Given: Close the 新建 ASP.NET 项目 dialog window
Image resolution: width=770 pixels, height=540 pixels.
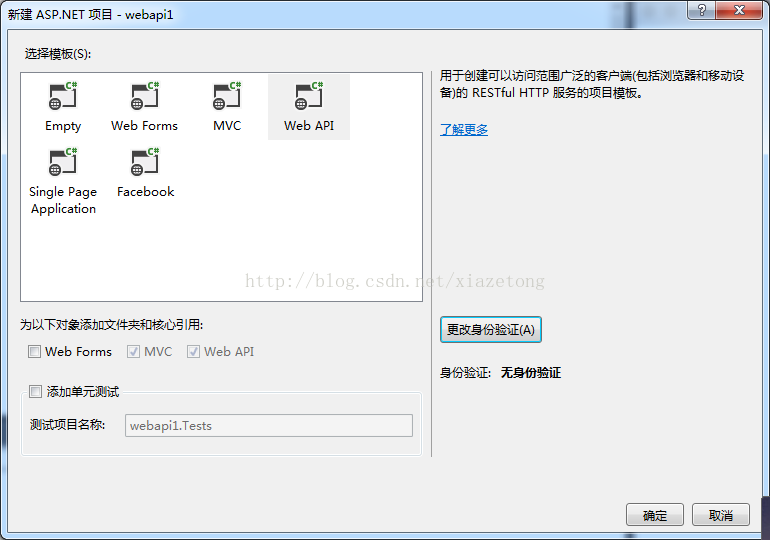Looking at the screenshot, I should click(x=740, y=10).
